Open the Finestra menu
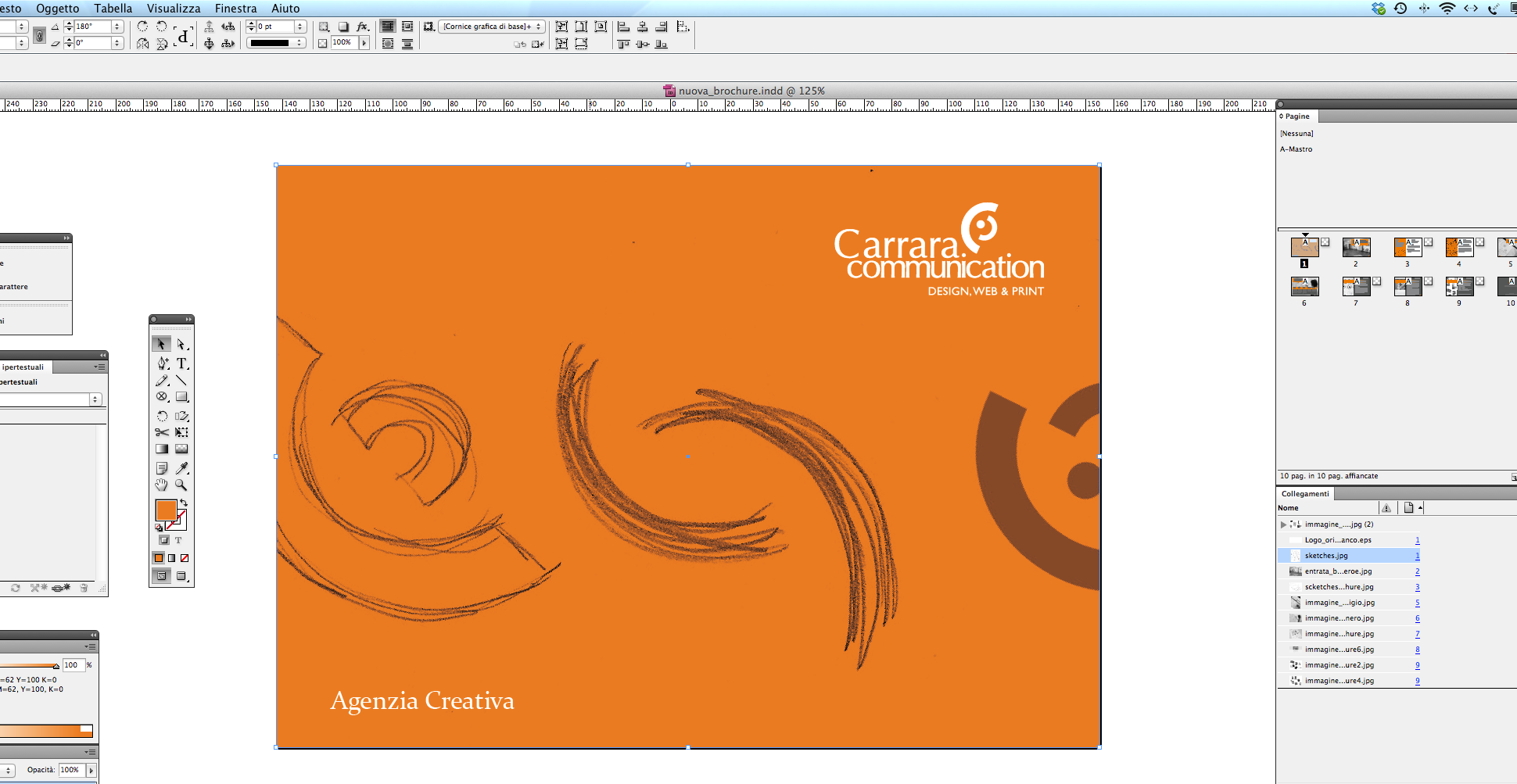This screenshot has width=1517, height=784. pyautogui.click(x=236, y=9)
